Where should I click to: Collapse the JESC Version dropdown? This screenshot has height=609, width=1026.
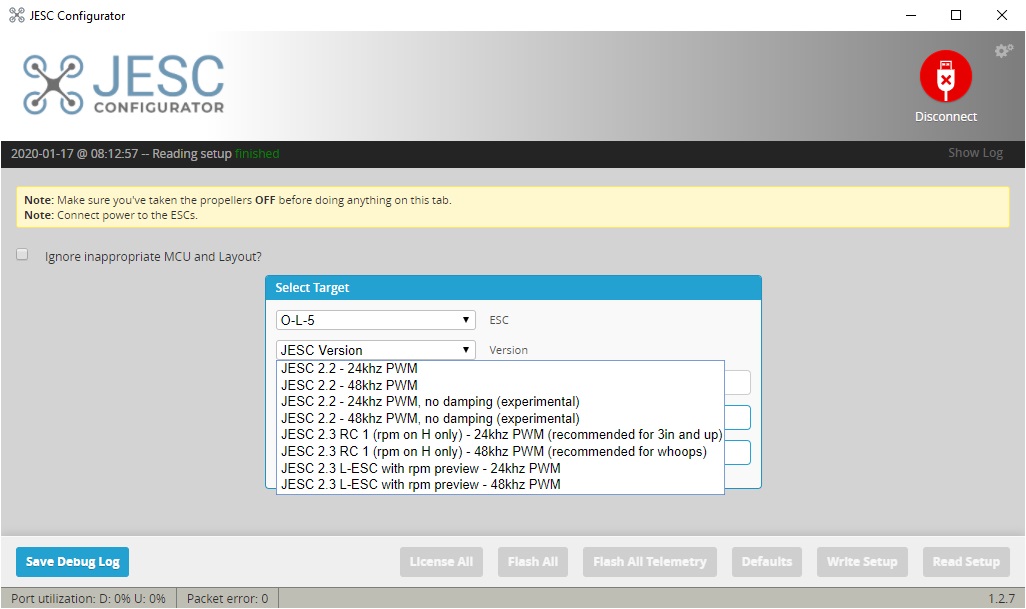click(x=376, y=350)
